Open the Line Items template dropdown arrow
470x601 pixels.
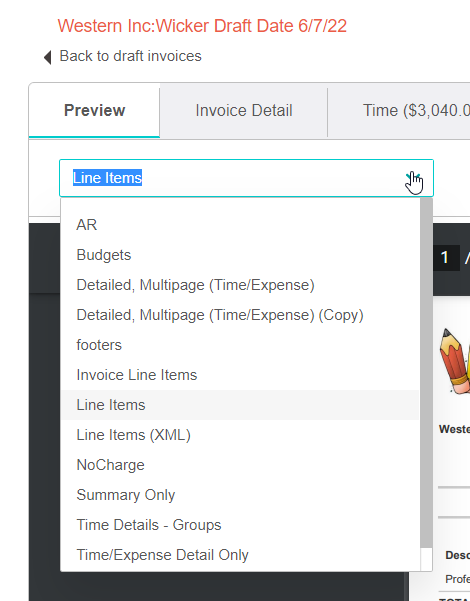pos(414,178)
